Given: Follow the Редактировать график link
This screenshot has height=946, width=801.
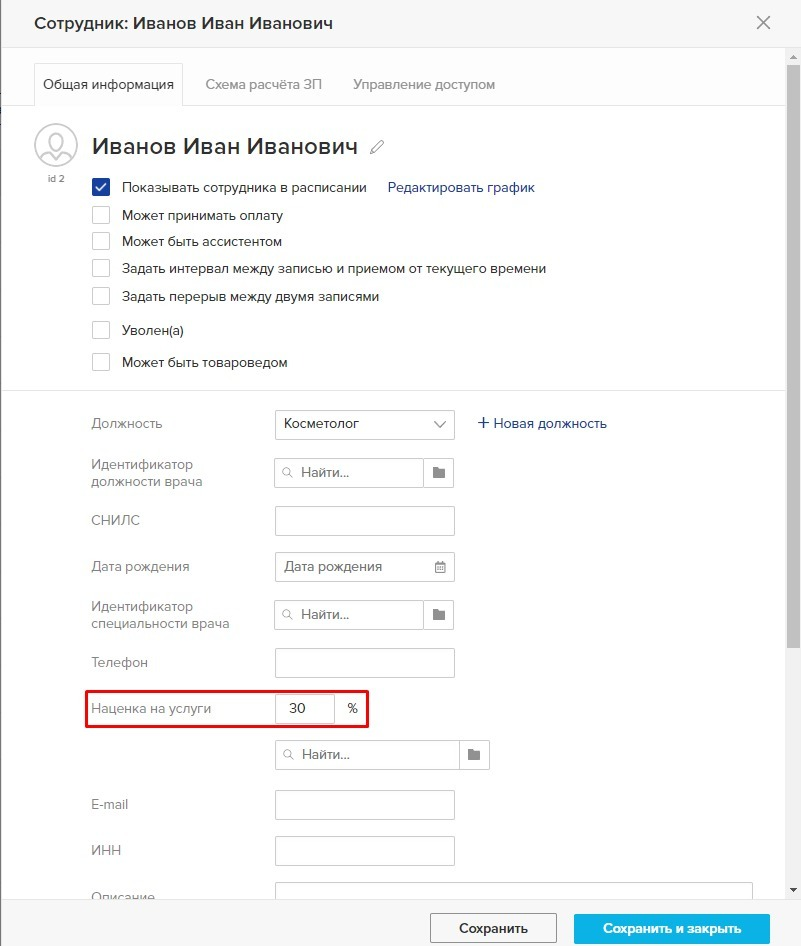Looking at the screenshot, I should click(x=461, y=187).
